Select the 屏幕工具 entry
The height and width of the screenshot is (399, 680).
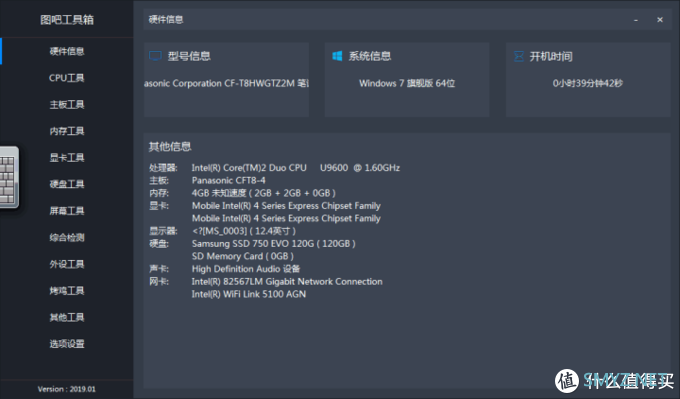67,211
